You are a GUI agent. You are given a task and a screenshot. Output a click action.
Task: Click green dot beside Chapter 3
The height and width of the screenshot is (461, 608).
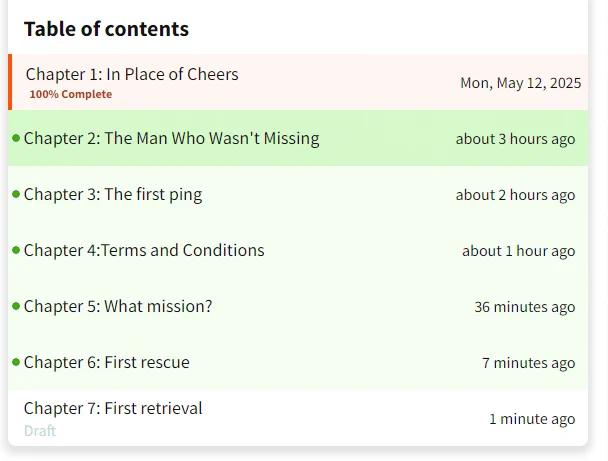click(16, 194)
